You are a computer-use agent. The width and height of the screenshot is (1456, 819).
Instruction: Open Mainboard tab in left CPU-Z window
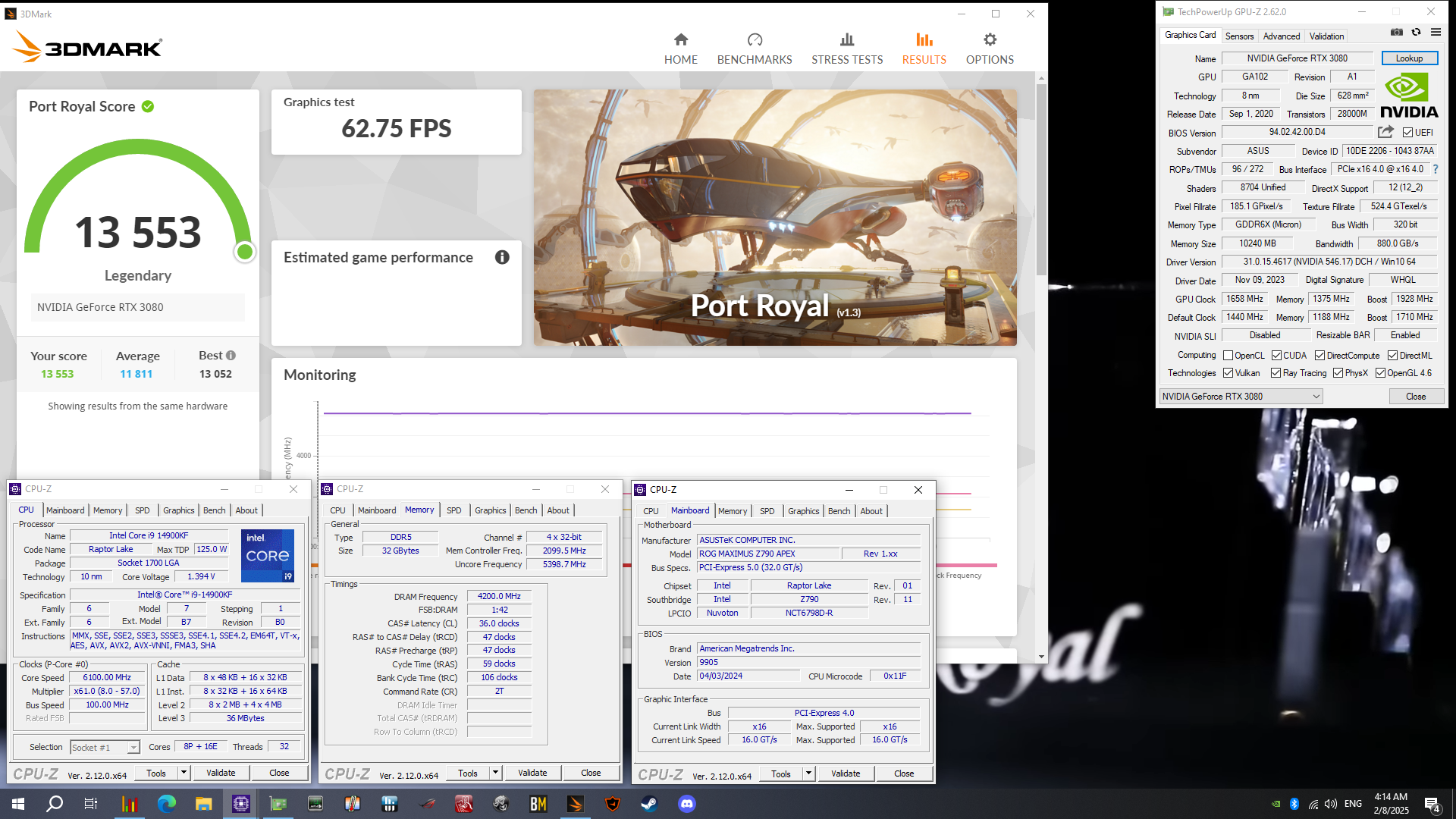tap(65, 510)
